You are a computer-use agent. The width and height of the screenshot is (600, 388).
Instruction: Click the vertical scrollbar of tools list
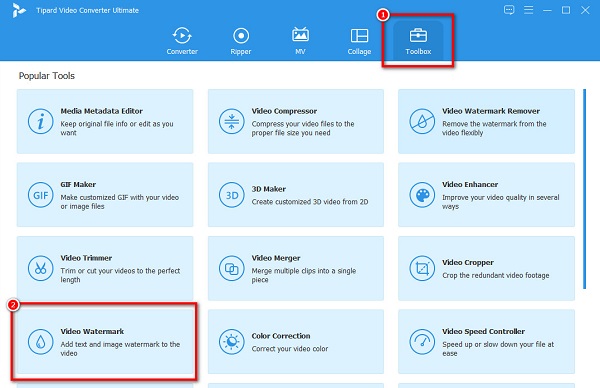[584, 189]
